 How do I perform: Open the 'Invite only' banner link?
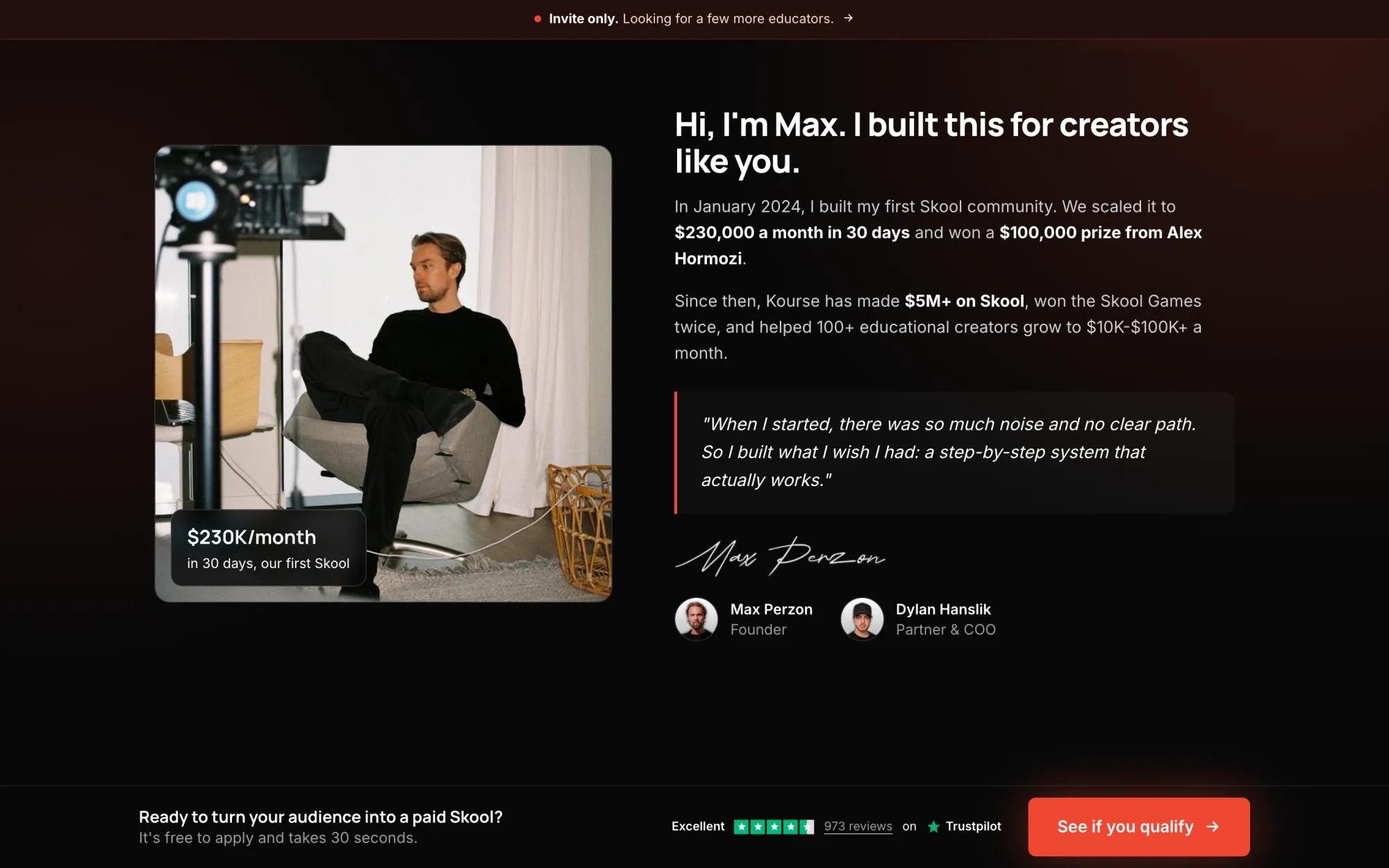[694, 19]
